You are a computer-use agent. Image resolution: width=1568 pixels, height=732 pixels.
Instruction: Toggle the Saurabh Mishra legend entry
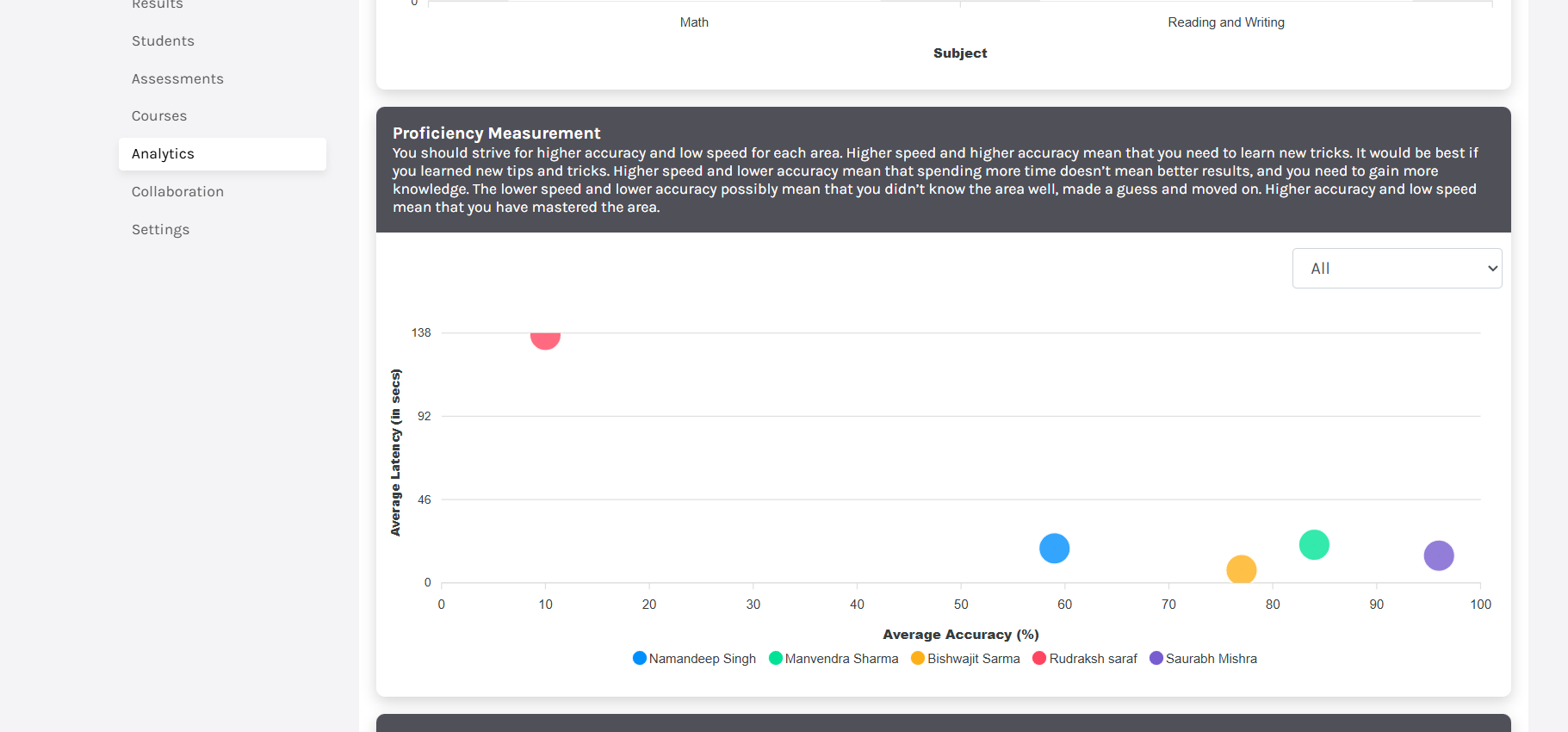pos(1203,659)
